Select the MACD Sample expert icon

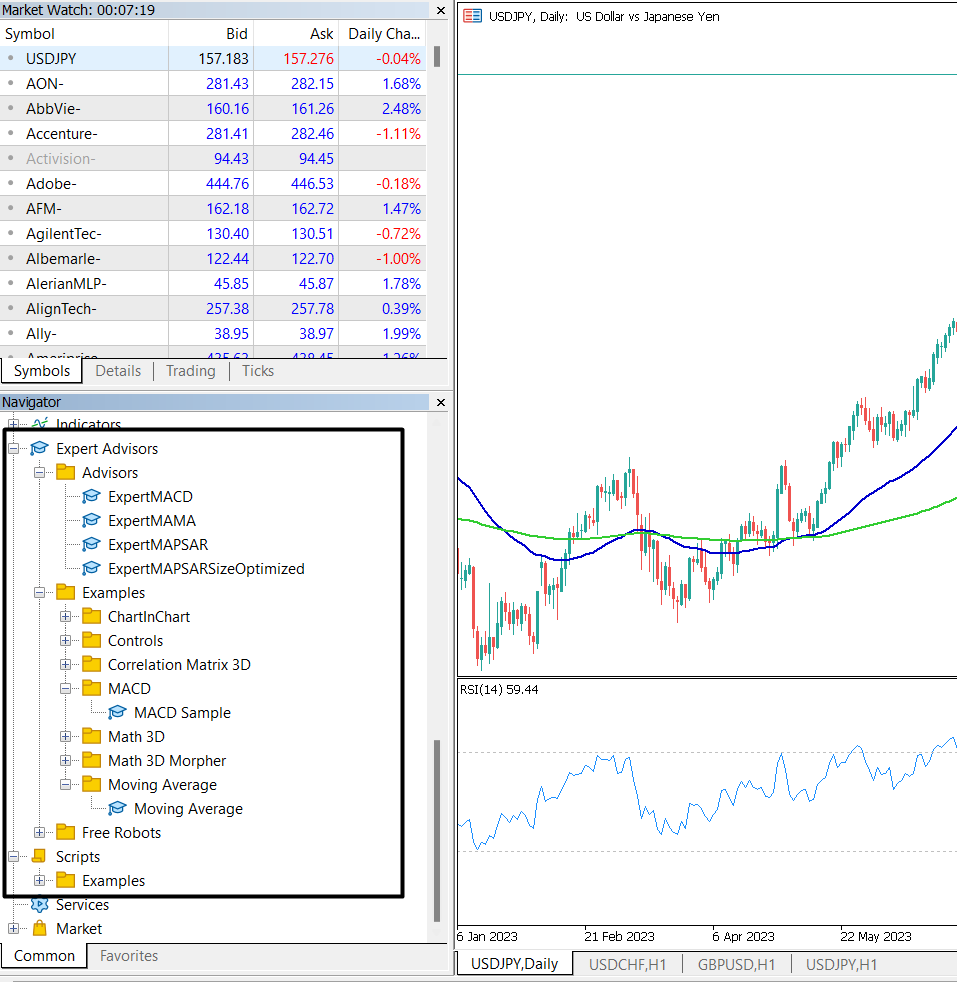click(117, 713)
